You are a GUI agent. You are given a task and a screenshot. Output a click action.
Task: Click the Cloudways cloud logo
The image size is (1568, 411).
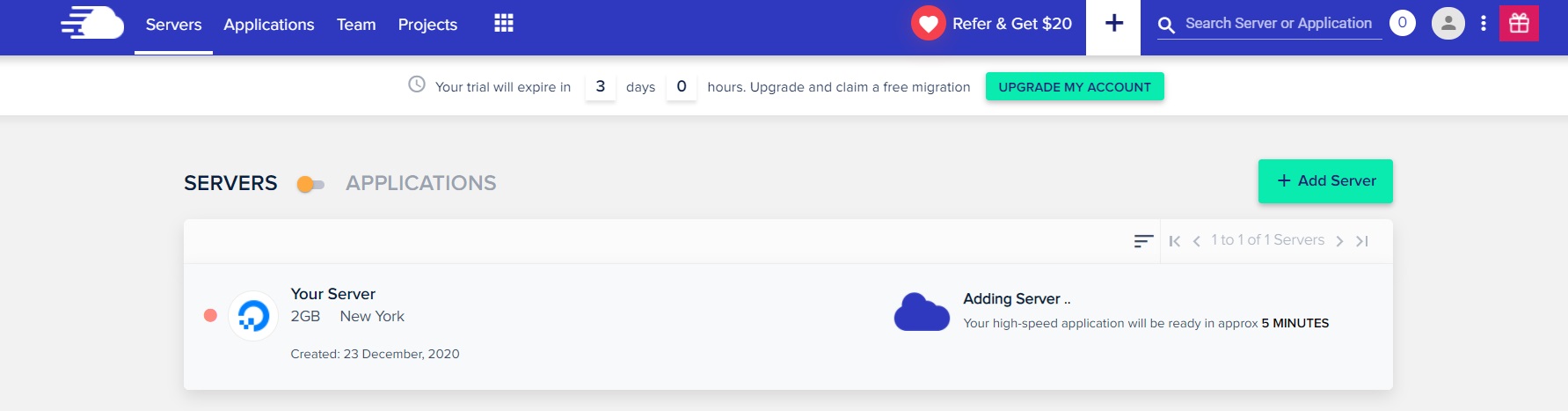(92, 23)
